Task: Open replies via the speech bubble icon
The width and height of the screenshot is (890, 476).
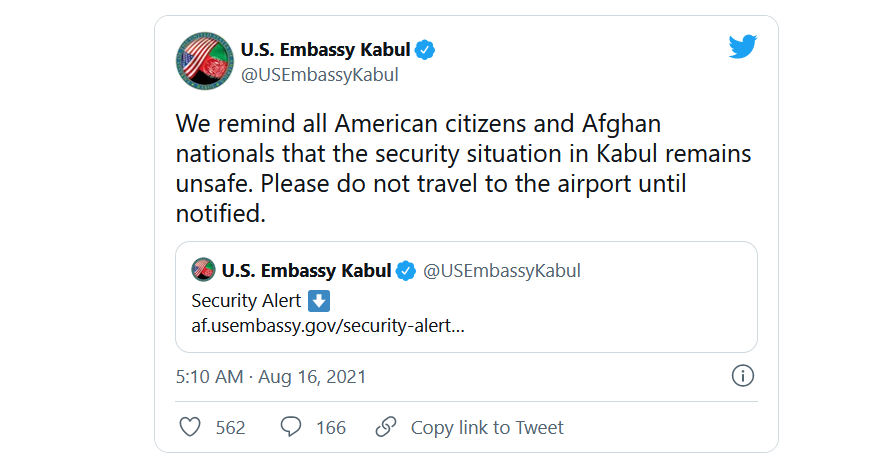Action: (x=291, y=427)
